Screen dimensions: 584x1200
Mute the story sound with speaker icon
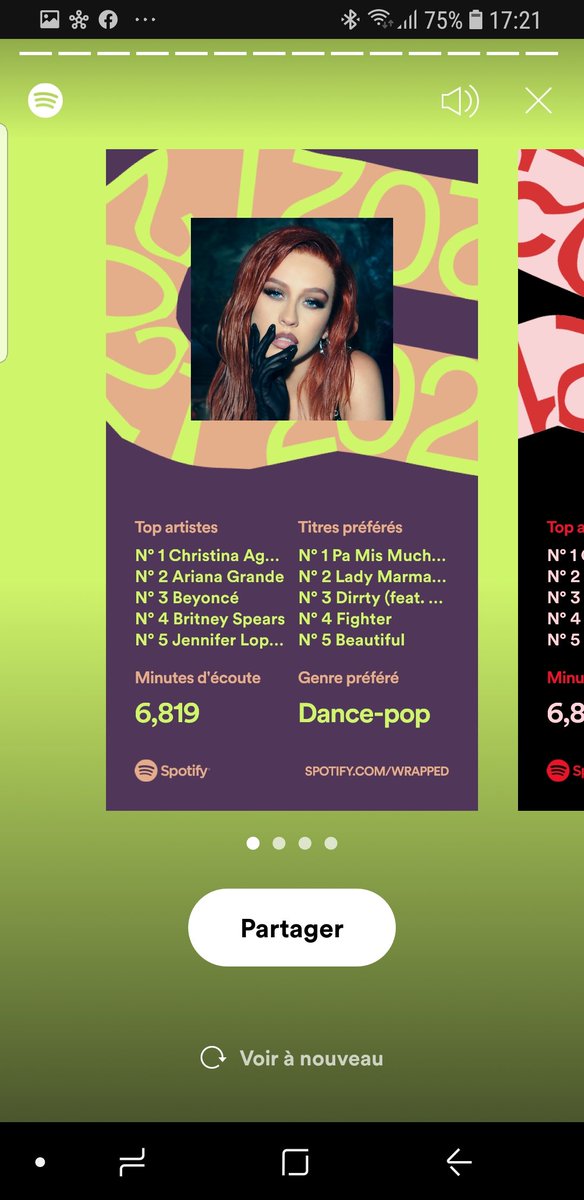point(460,100)
